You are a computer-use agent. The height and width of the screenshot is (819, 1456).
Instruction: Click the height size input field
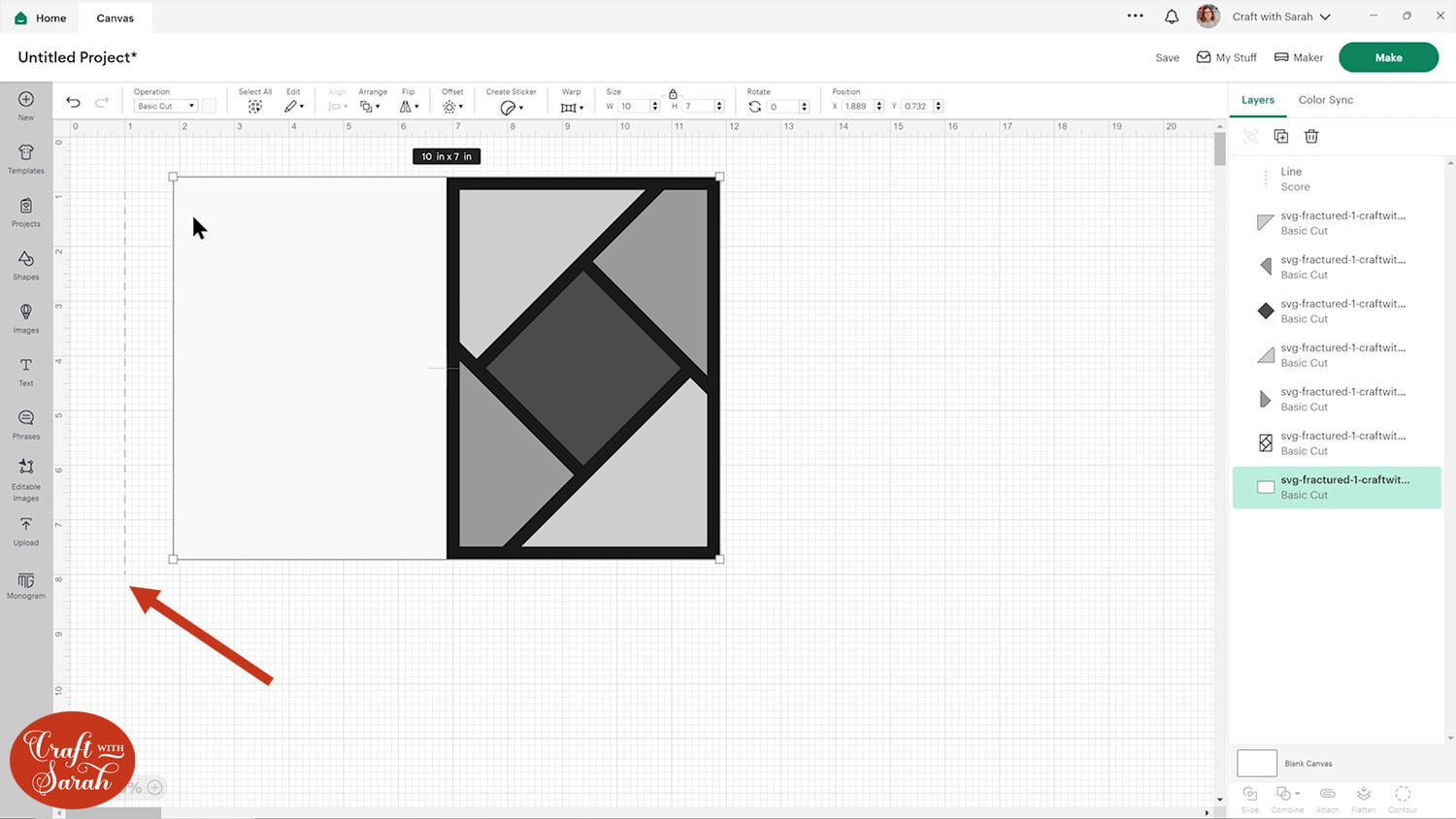[x=698, y=106]
